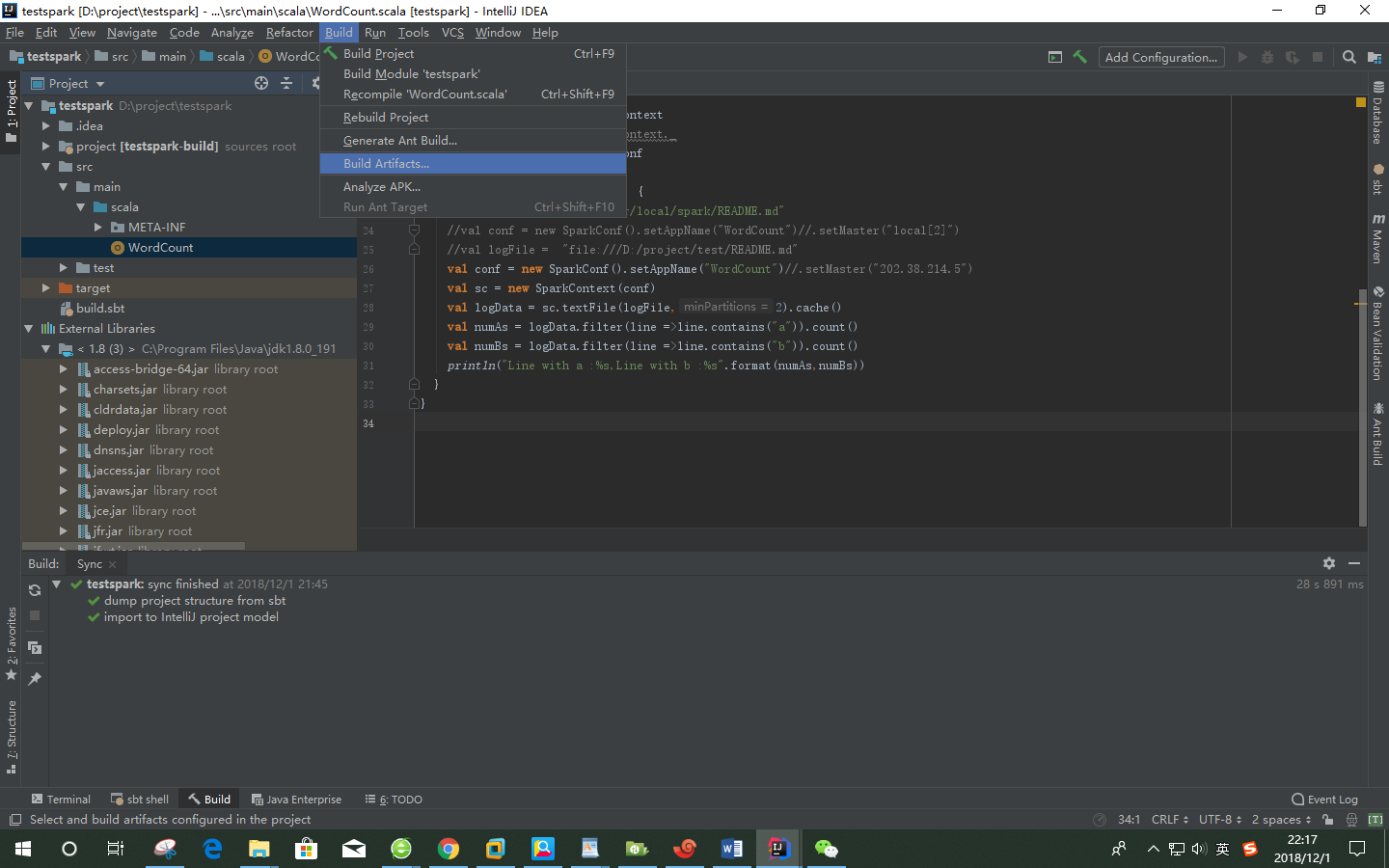Open the Build panel settings gear
The width and height of the screenshot is (1389, 868).
(x=1329, y=563)
